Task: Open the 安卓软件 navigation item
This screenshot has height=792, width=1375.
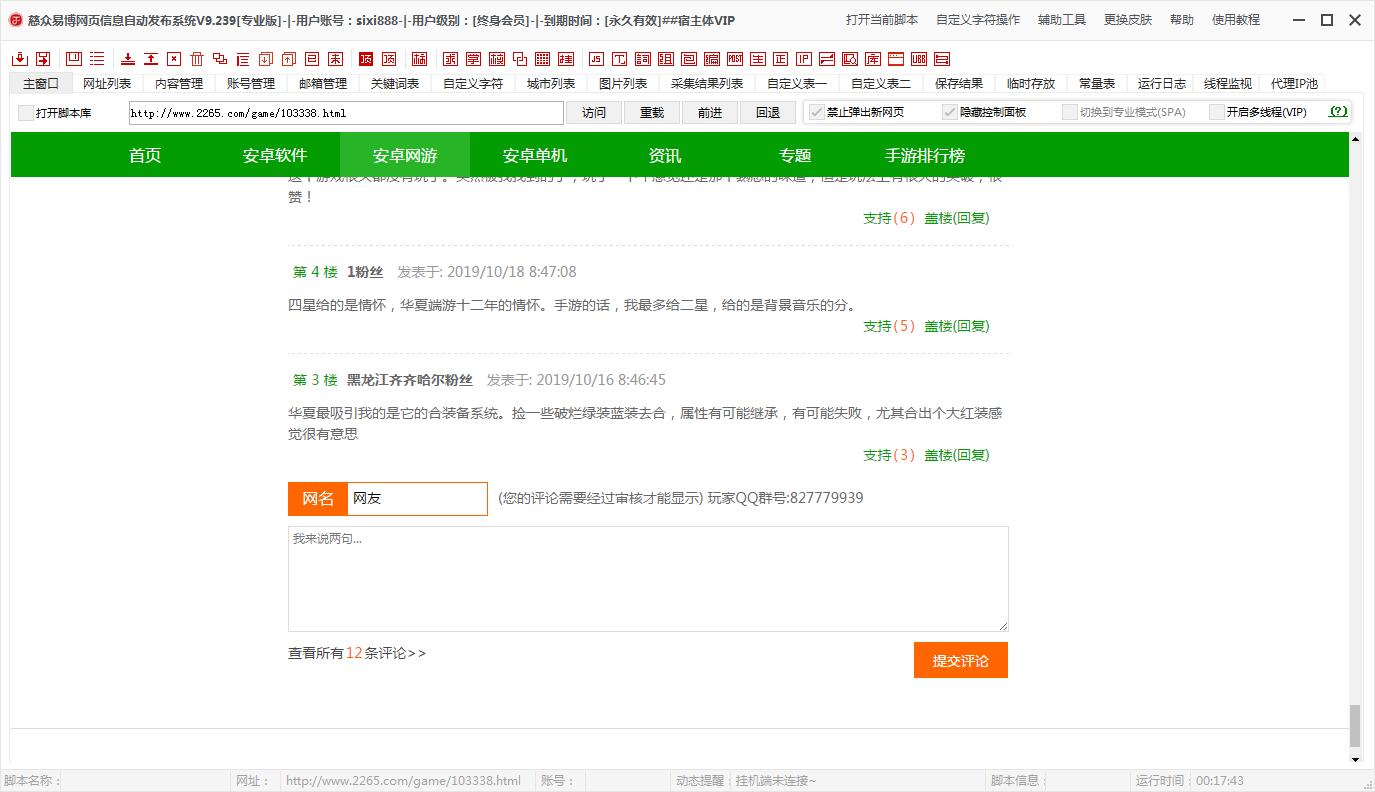Action: tap(275, 155)
